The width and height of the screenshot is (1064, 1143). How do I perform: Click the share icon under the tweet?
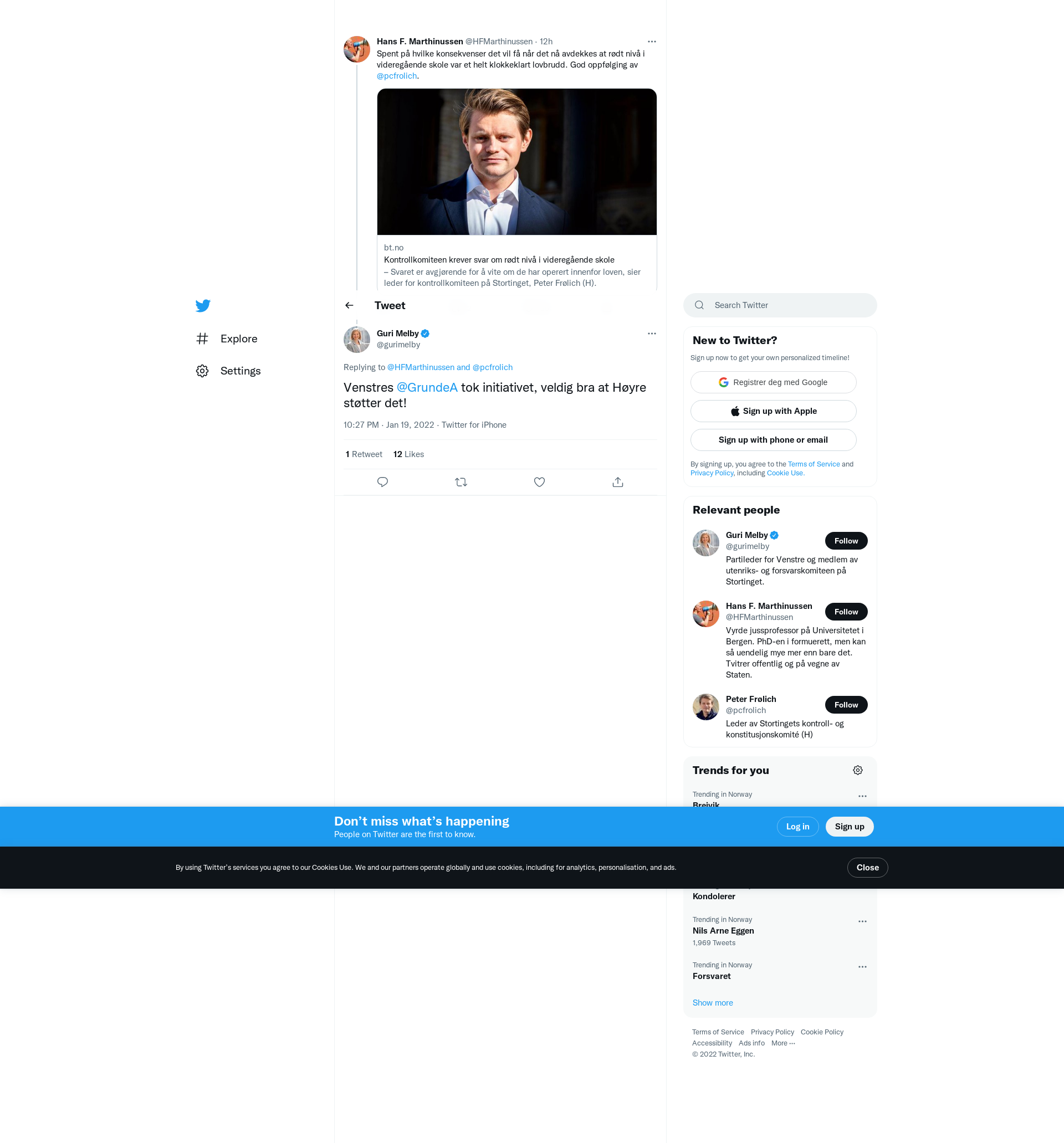(x=618, y=482)
